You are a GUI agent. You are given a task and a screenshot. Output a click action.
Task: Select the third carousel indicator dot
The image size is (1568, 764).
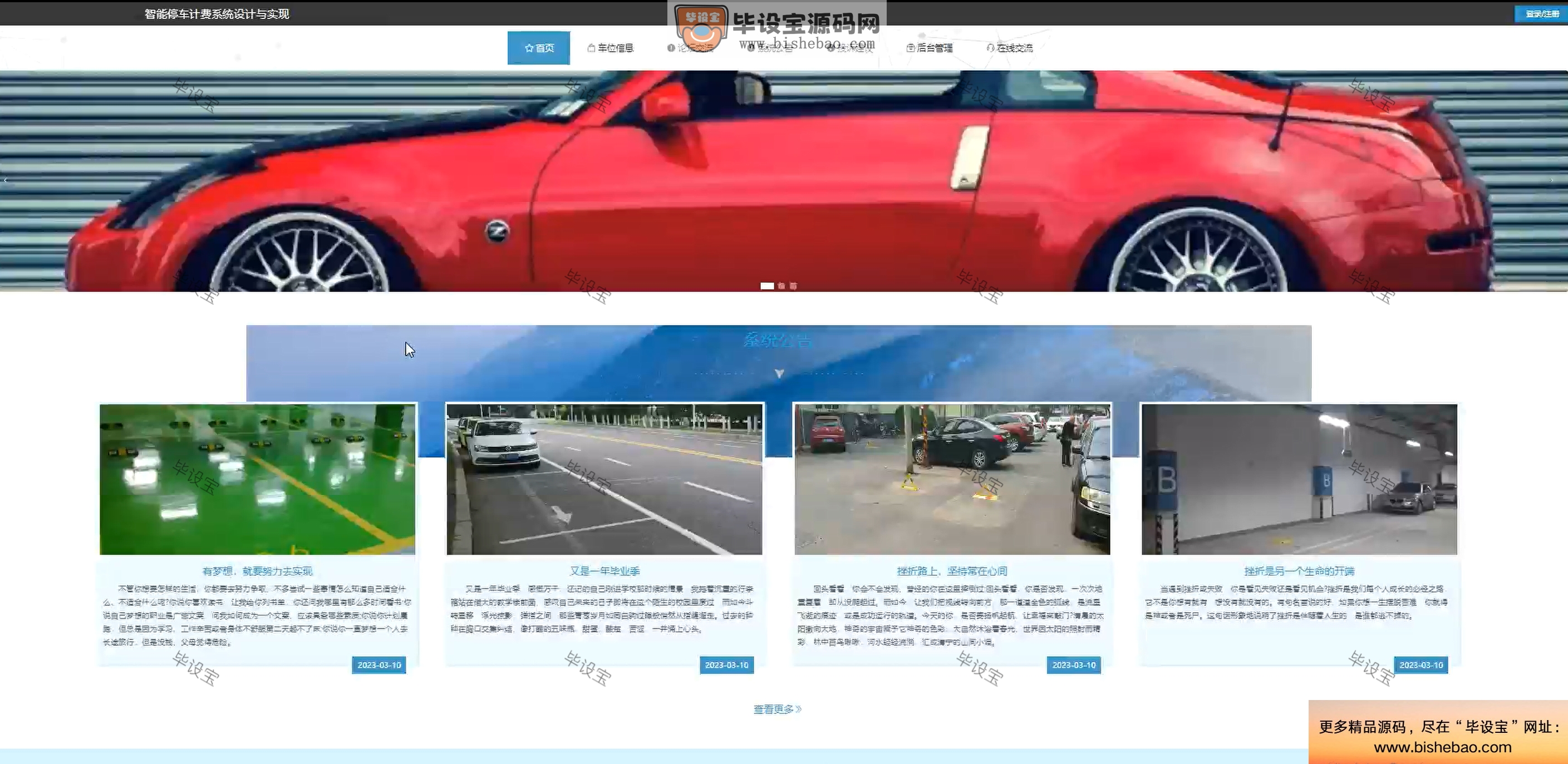coord(793,286)
